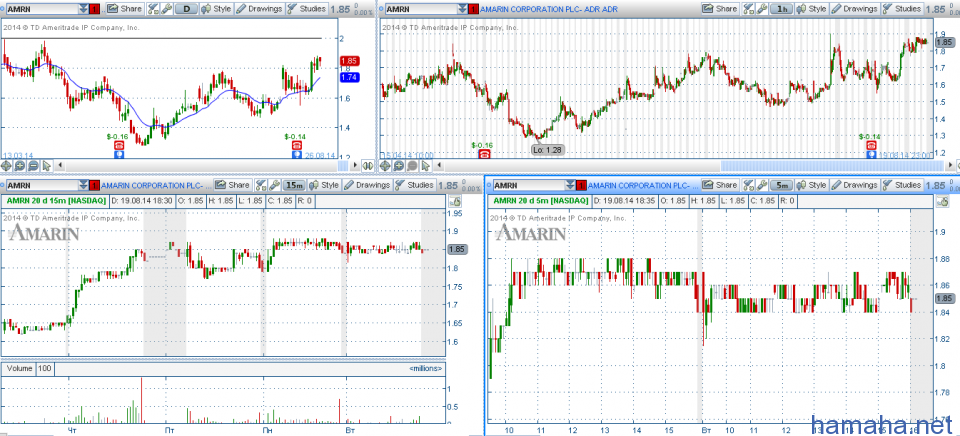Zoom out using the magnifier under daily chart

pos(33,165)
